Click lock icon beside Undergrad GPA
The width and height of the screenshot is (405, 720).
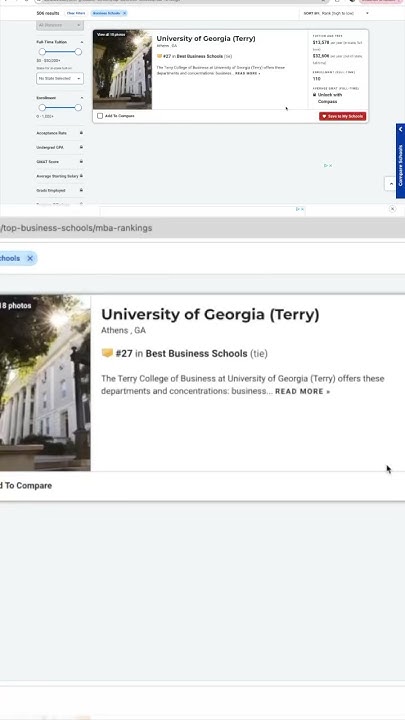point(81,147)
